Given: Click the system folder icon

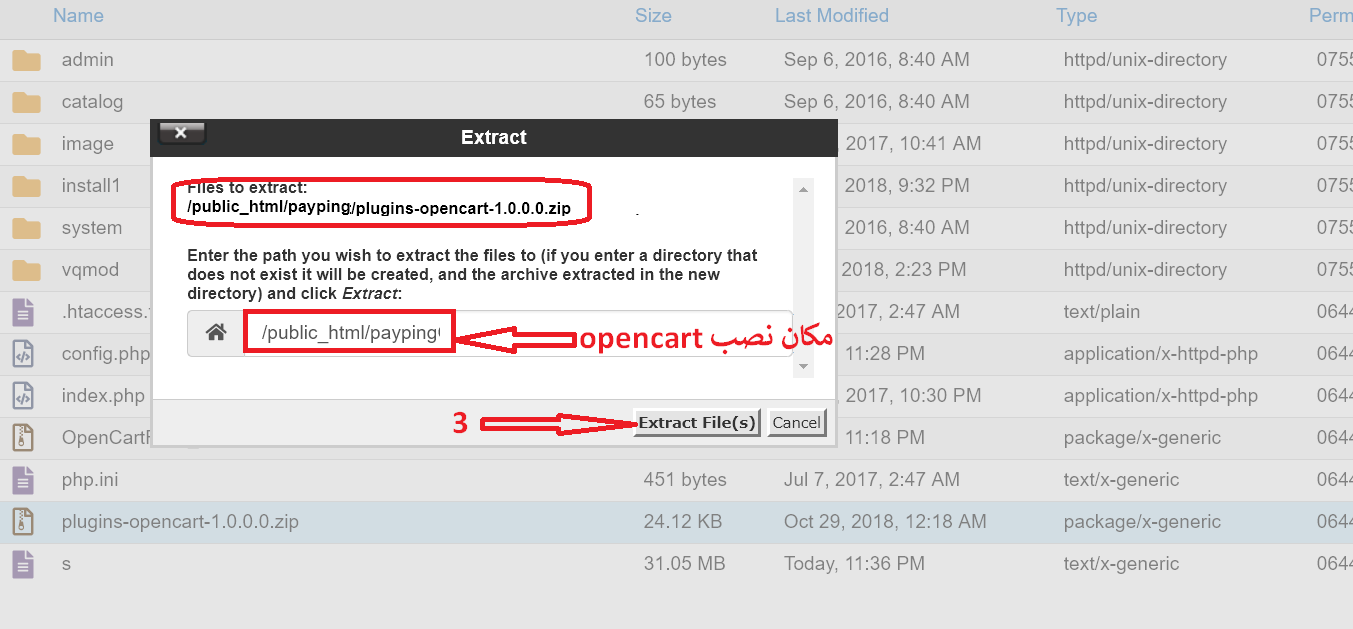Looking at the screenshot, I should coord(26,228).
